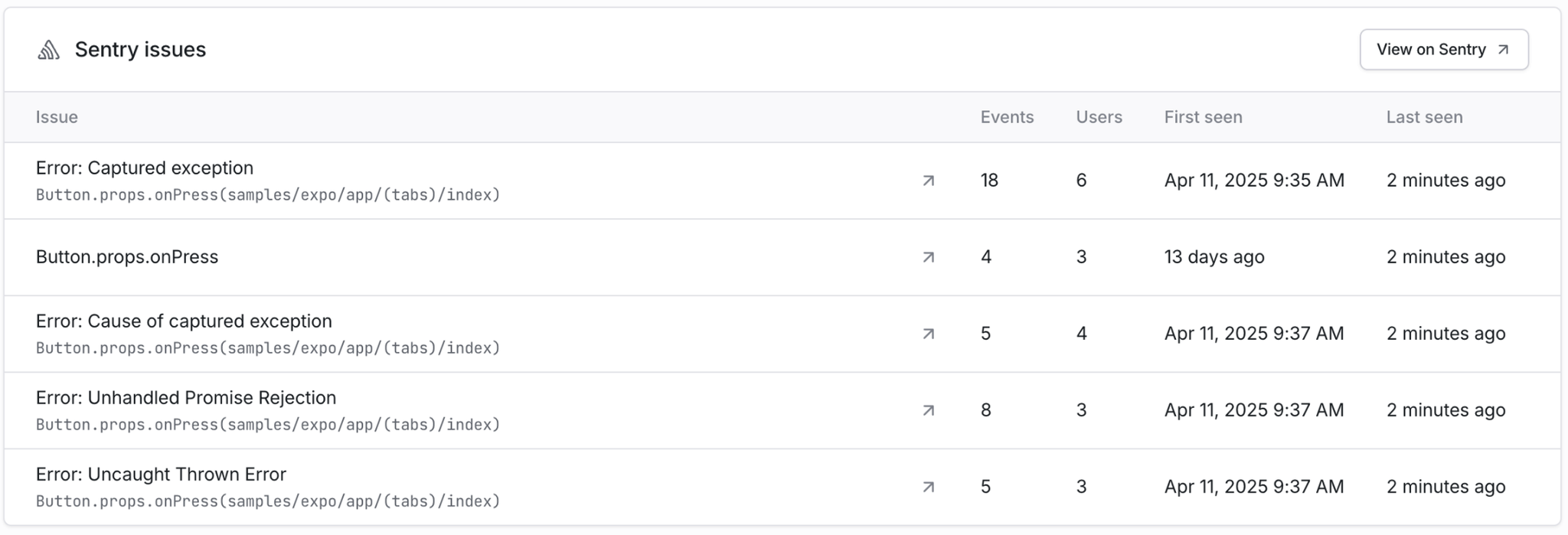Click the Sentry logo icon in header
This screenshot has width=1568, height=535.
[49, 50]
